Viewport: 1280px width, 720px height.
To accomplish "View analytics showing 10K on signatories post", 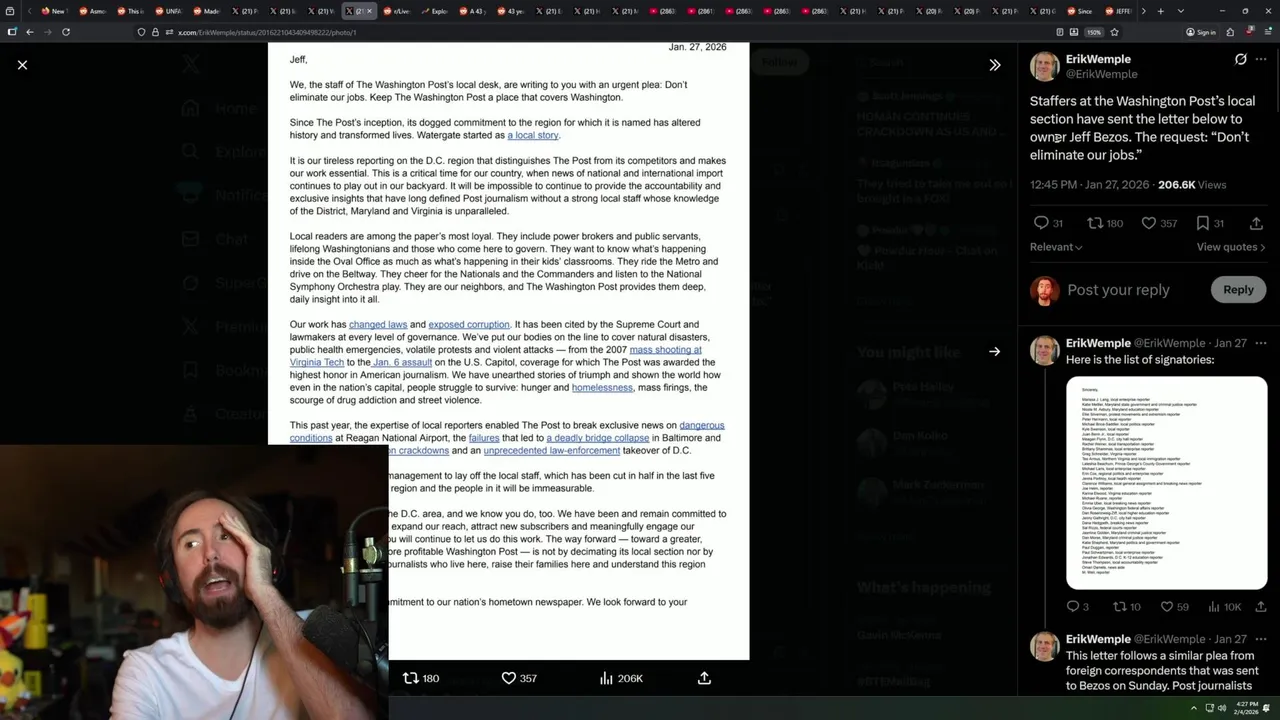I will [1224, 606].
